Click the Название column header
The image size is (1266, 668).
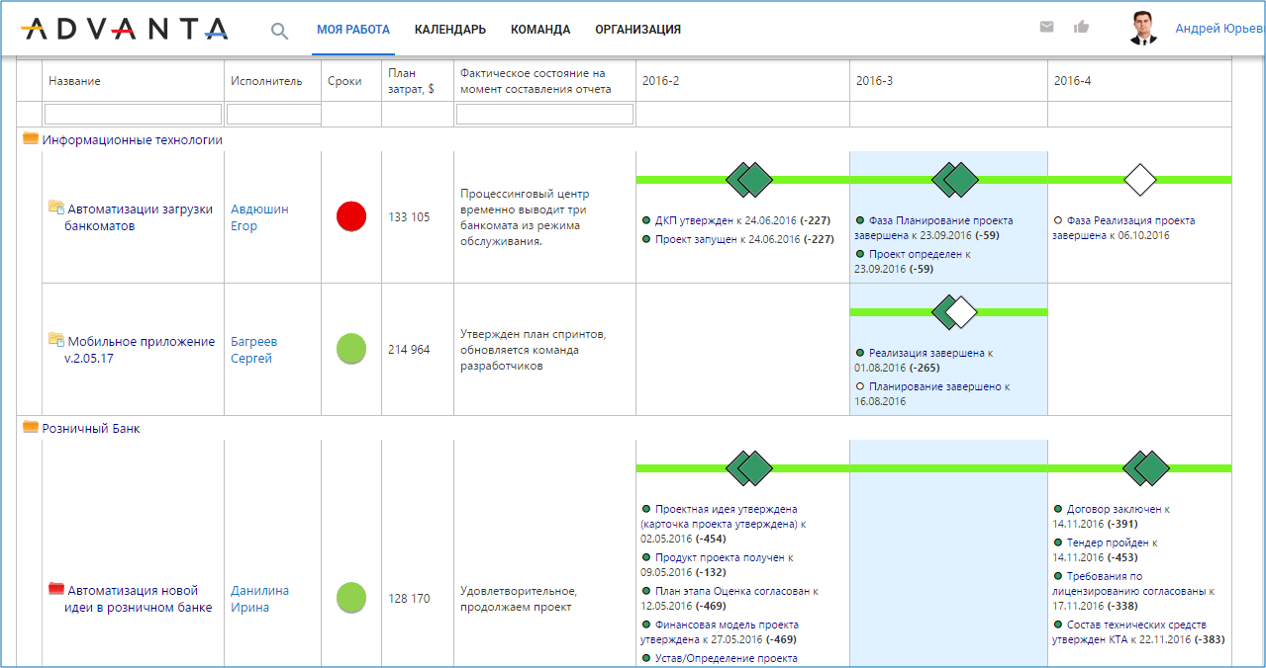click(75, 81)
